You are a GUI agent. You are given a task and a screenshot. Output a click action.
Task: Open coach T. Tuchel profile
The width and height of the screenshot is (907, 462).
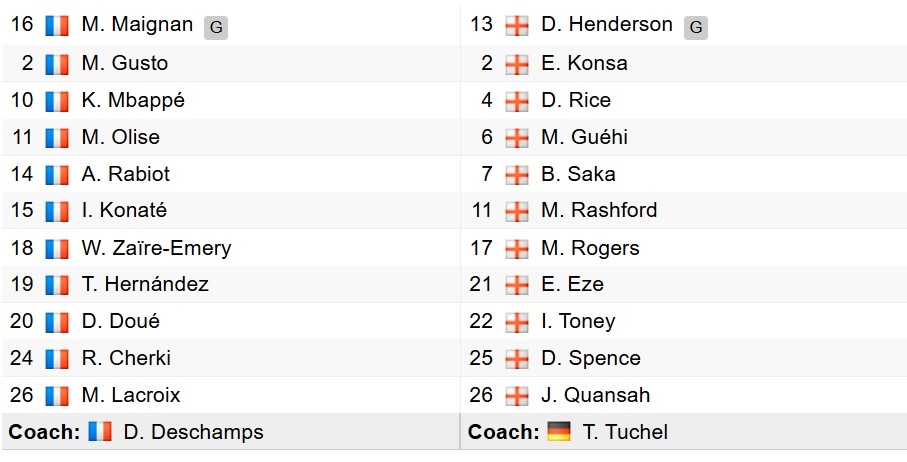click(x=625, y=432)
